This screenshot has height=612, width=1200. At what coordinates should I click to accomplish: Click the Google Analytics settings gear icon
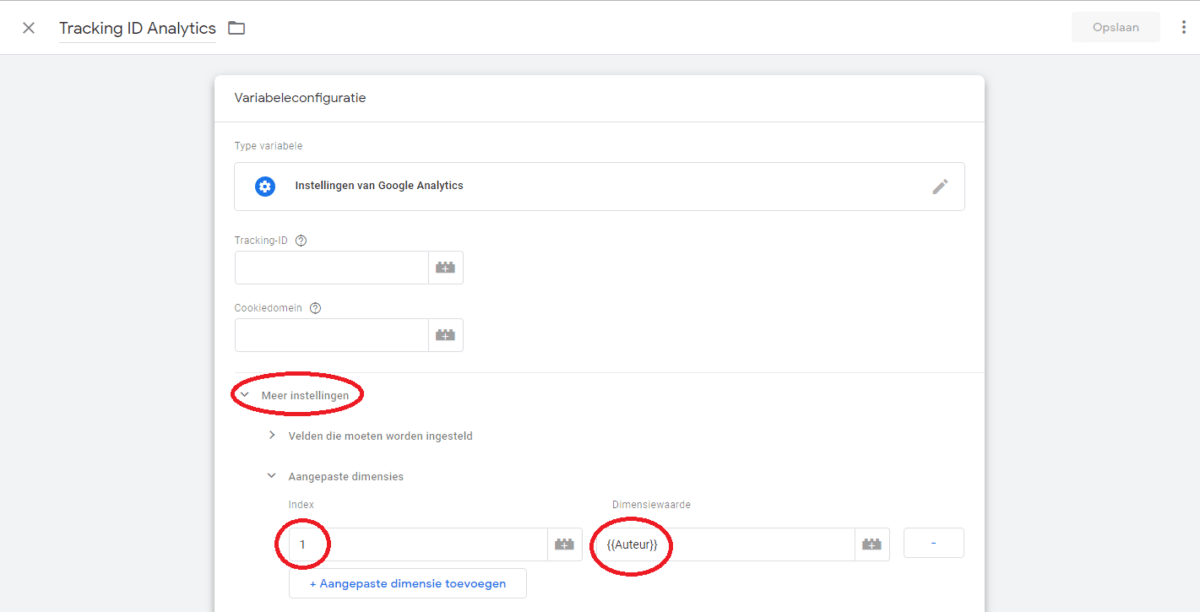point(265,186)
